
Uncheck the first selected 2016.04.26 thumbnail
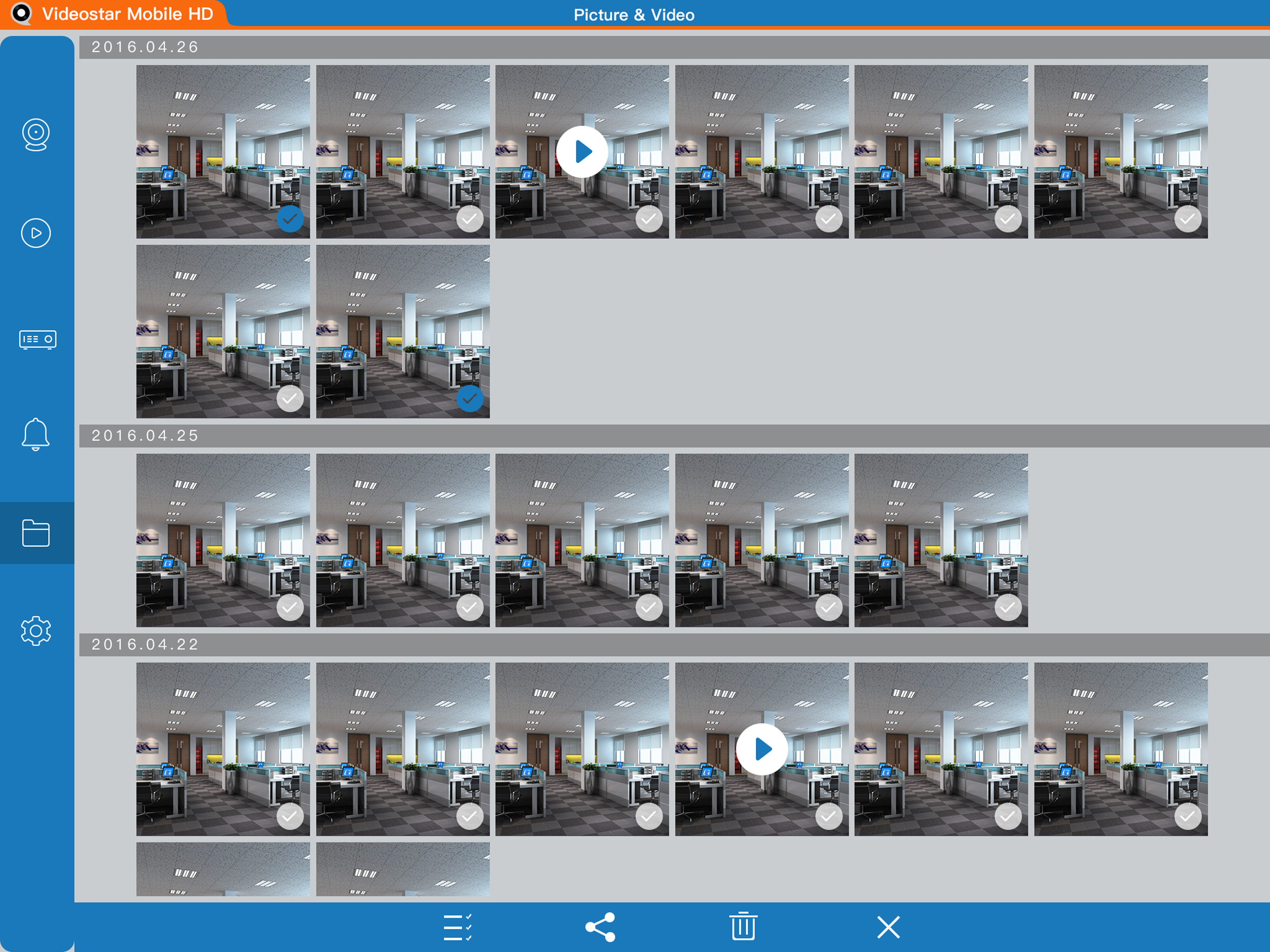(290, 219)
